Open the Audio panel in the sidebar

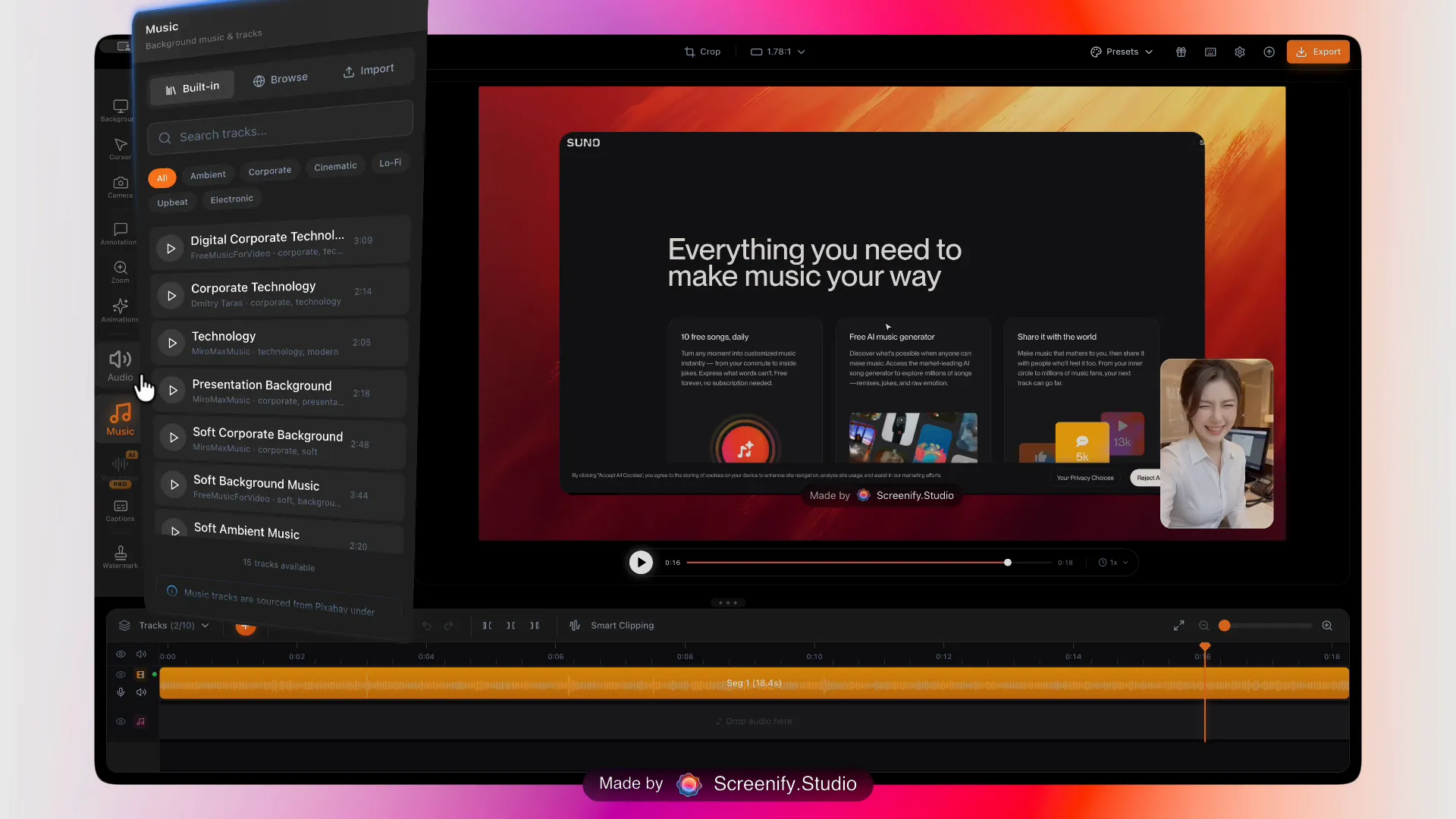tap(120, 366)
